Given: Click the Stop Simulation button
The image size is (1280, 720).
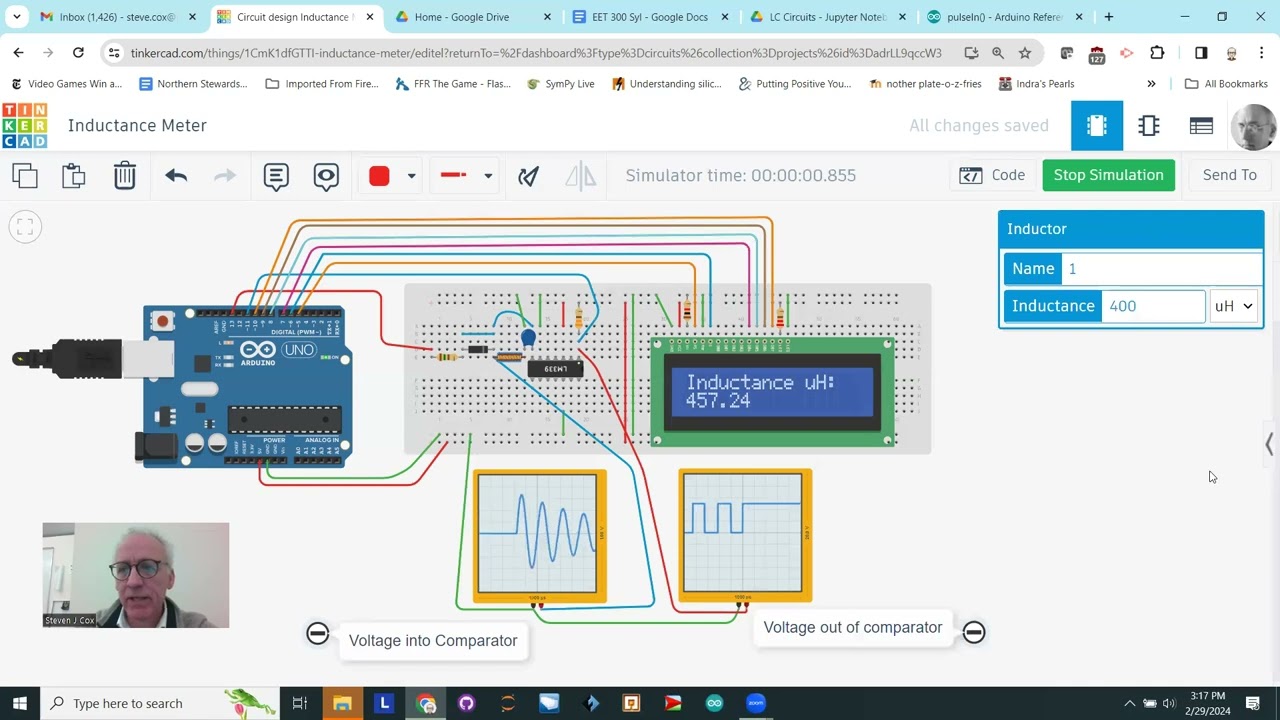Looking at the screenshot, I should (x=1108, y=175).
